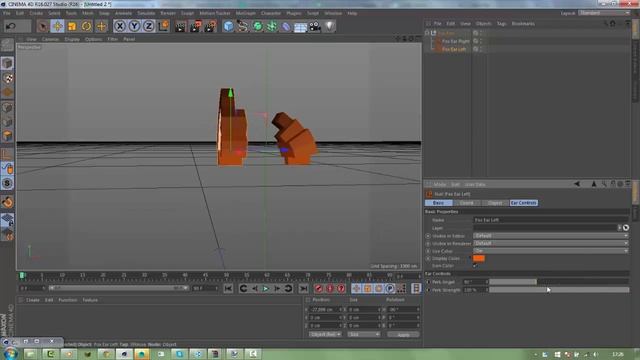This screenshot has width=640, height=360.
Task: Switch to the Ear Controls tab
Action: point(524,203)
